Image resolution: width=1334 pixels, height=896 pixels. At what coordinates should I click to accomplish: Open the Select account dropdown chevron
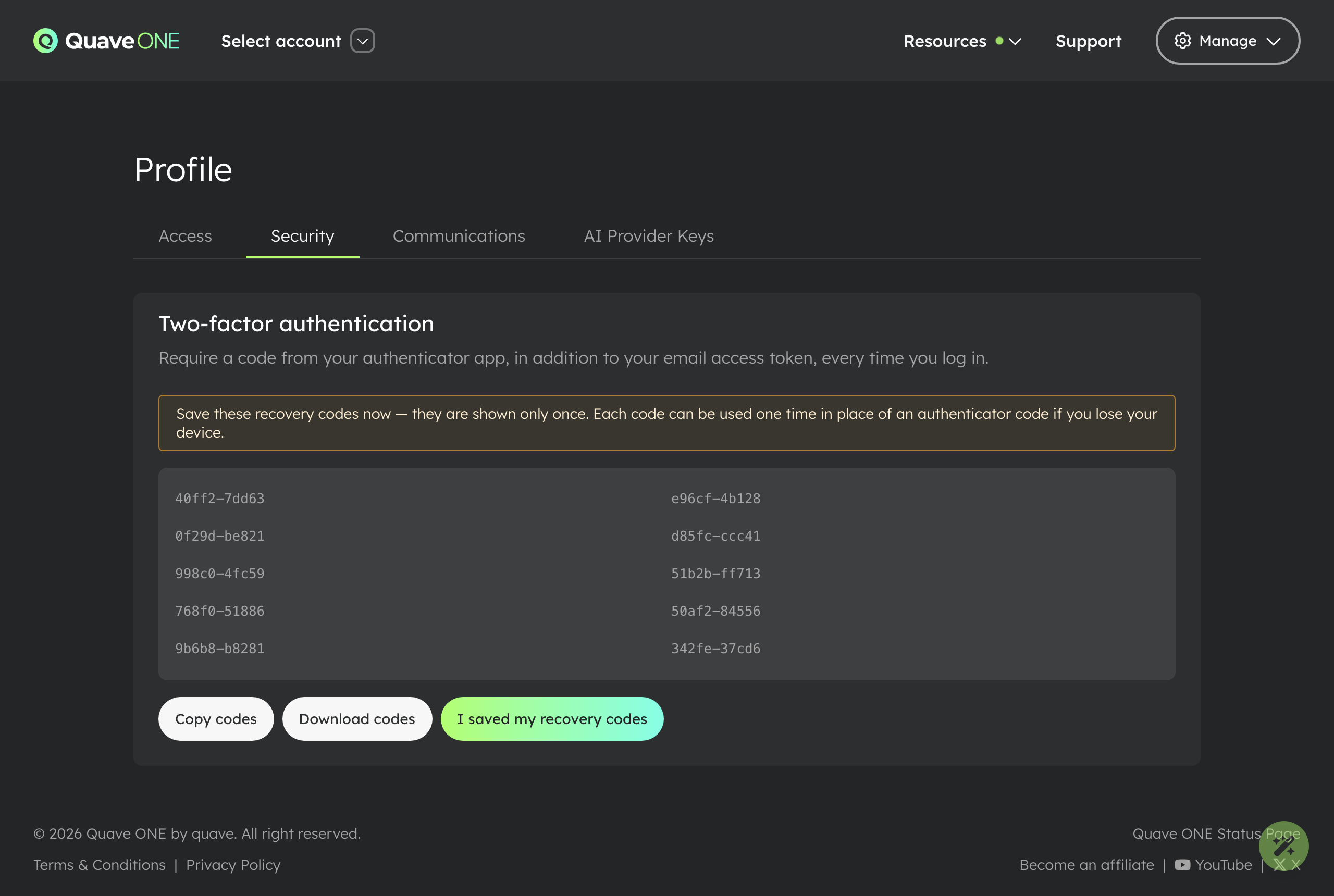[x=362, y=41]
